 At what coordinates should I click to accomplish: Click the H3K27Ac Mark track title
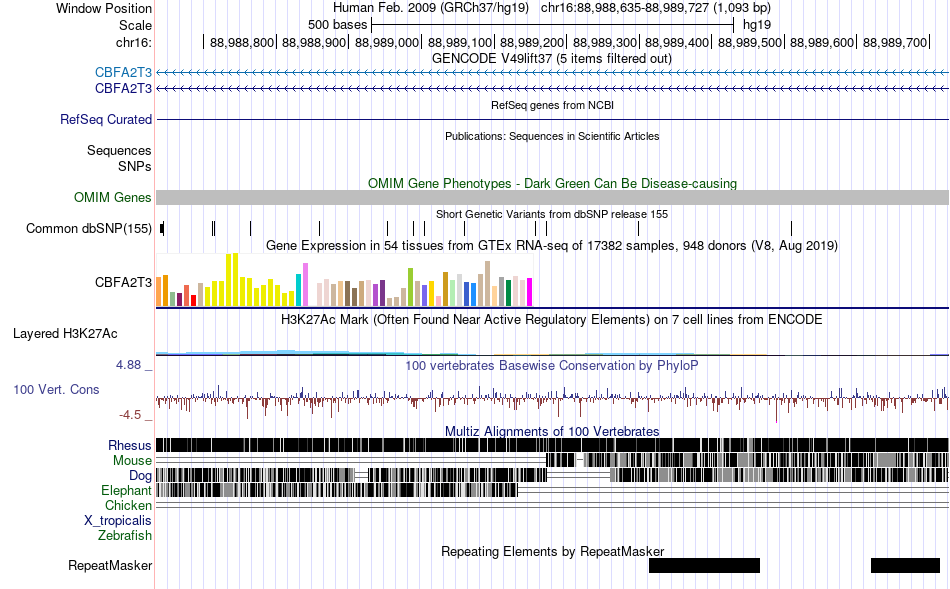(x=552, y=319)
